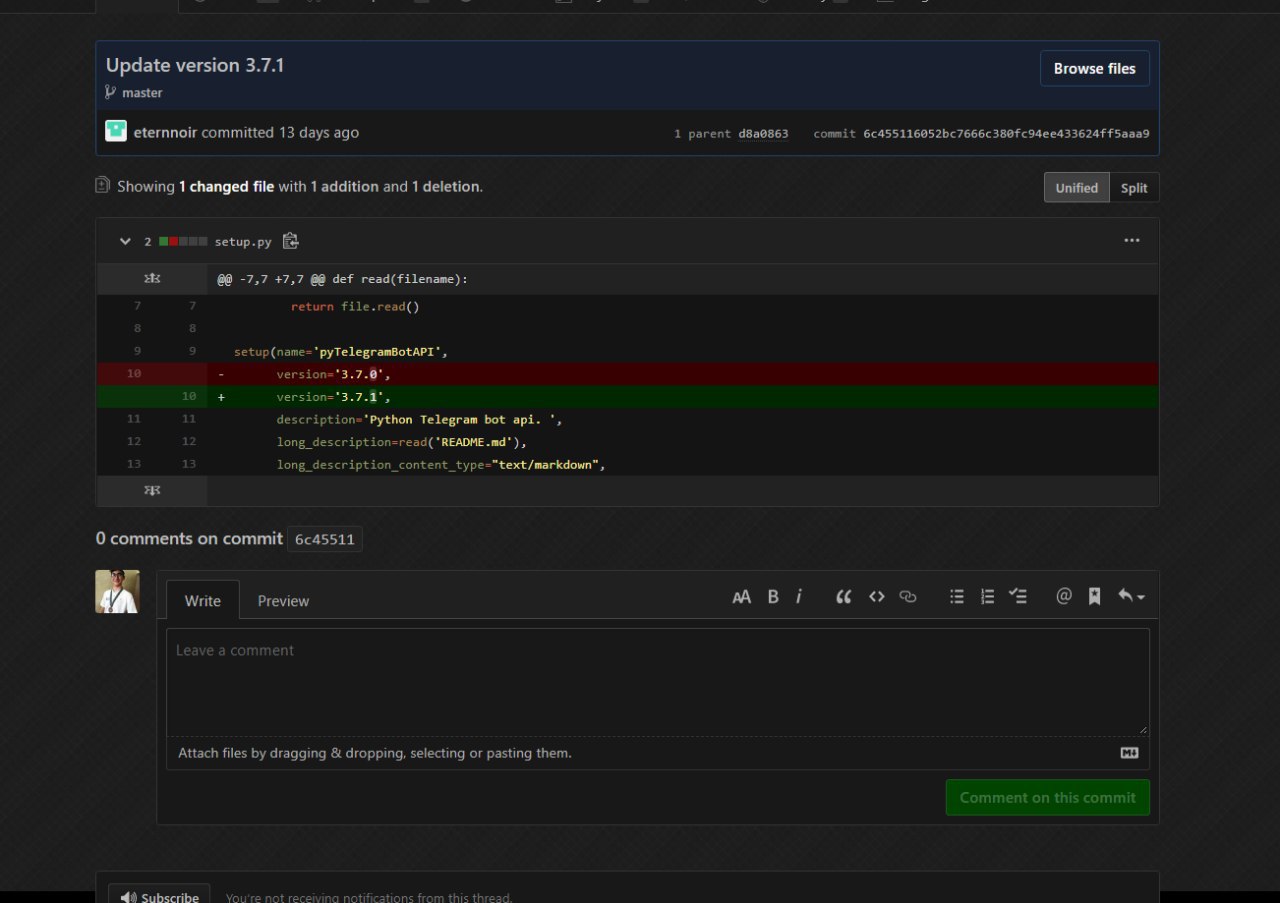The image size is (1280, 903).
Task: Click the master branch label
Action: tap(142, 92)
